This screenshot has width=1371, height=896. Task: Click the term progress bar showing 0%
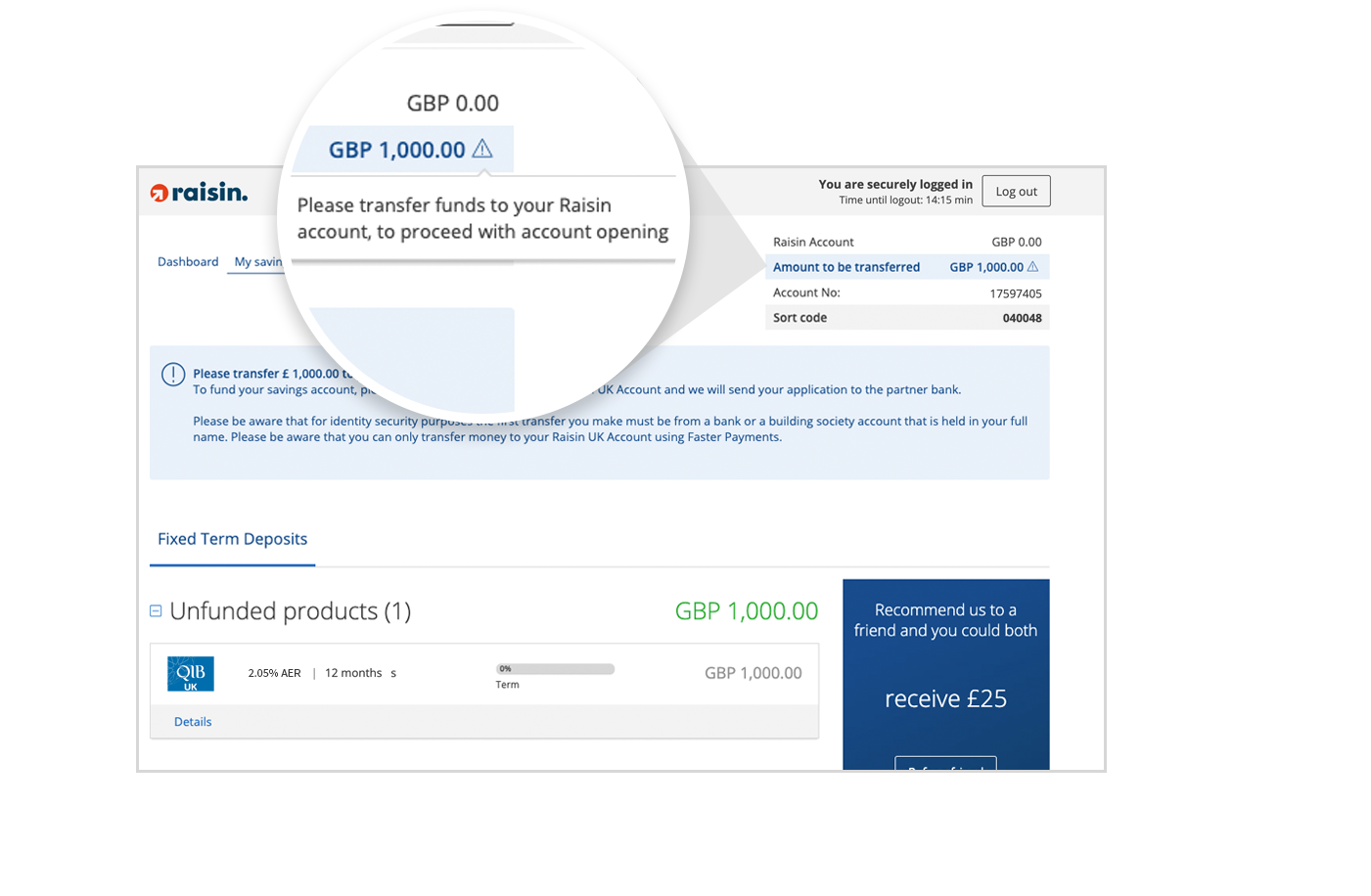pyautogui.click(x=555, y=669)
